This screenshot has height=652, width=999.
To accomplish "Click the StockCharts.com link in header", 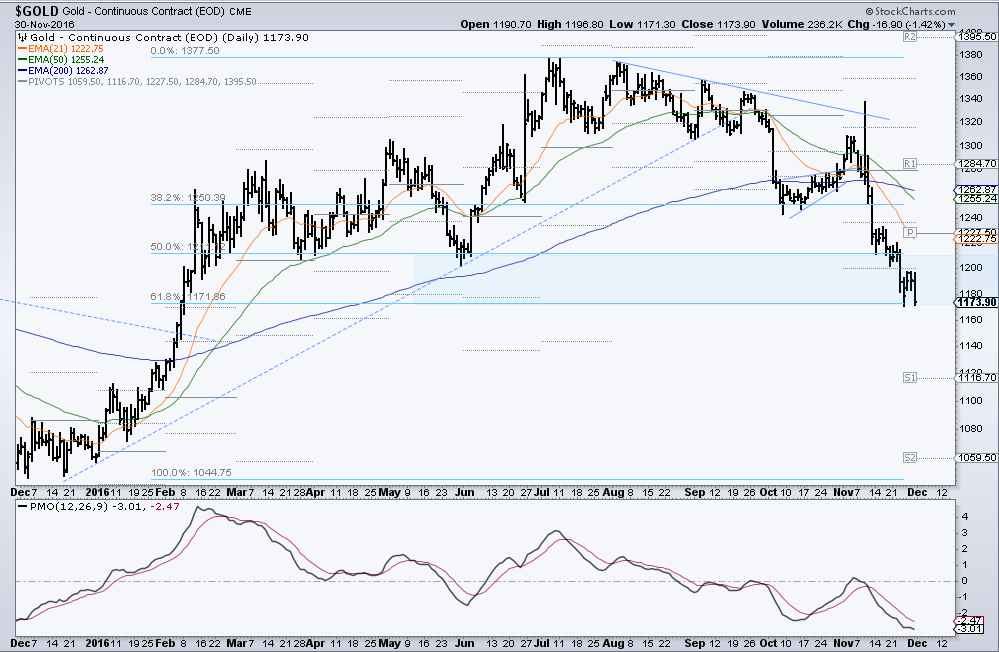I will (910, 11).
